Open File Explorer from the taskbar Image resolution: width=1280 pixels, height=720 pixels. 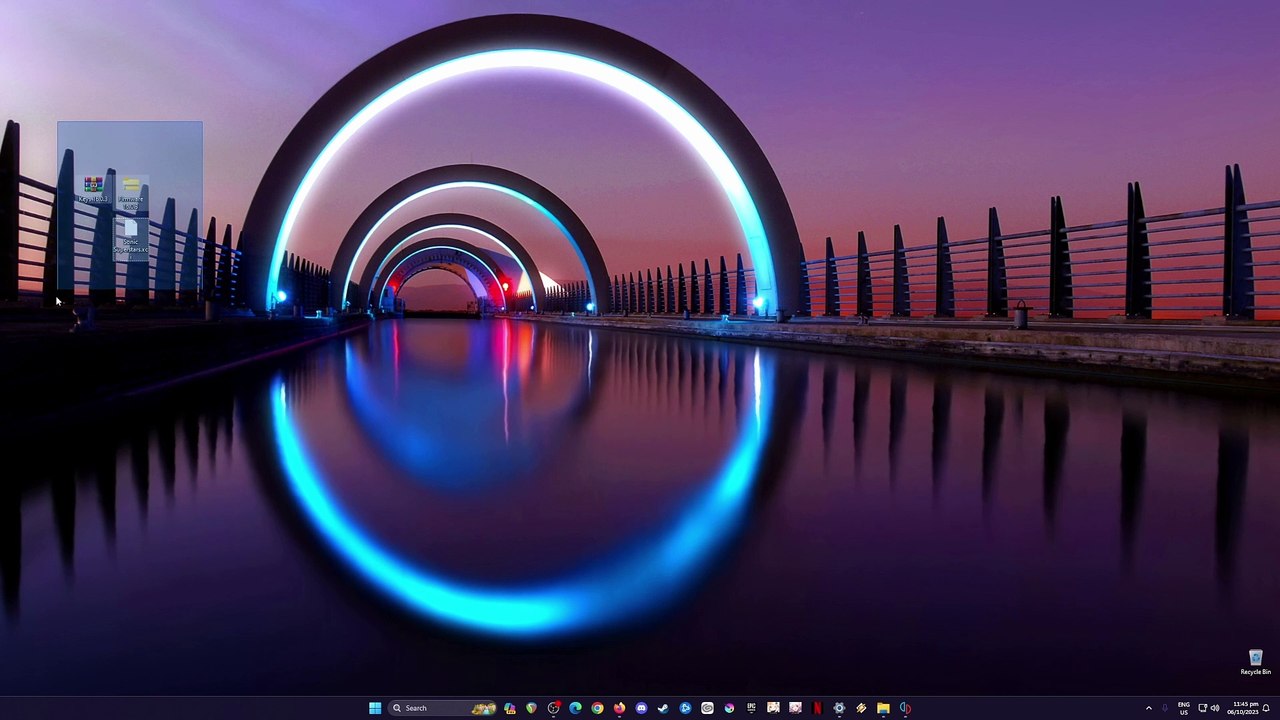tap(883, 708)
